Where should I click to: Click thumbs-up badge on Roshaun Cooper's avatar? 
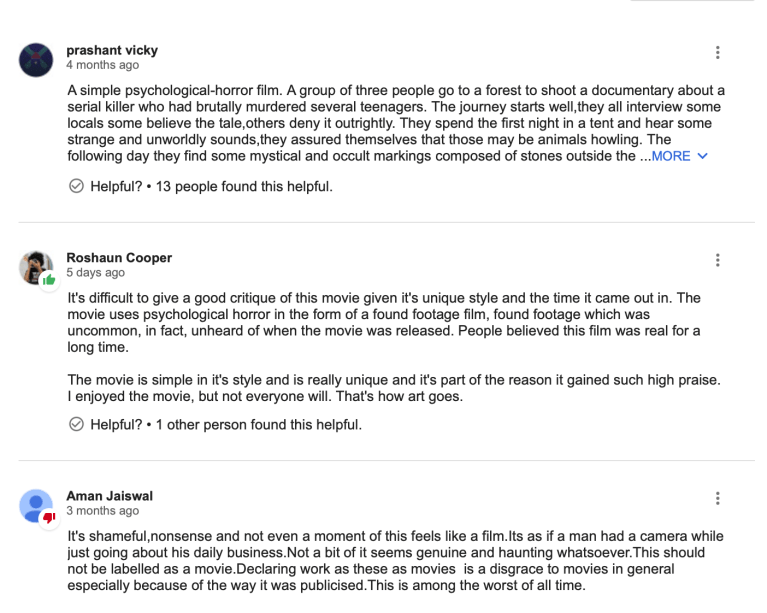[x=48, y=279]
